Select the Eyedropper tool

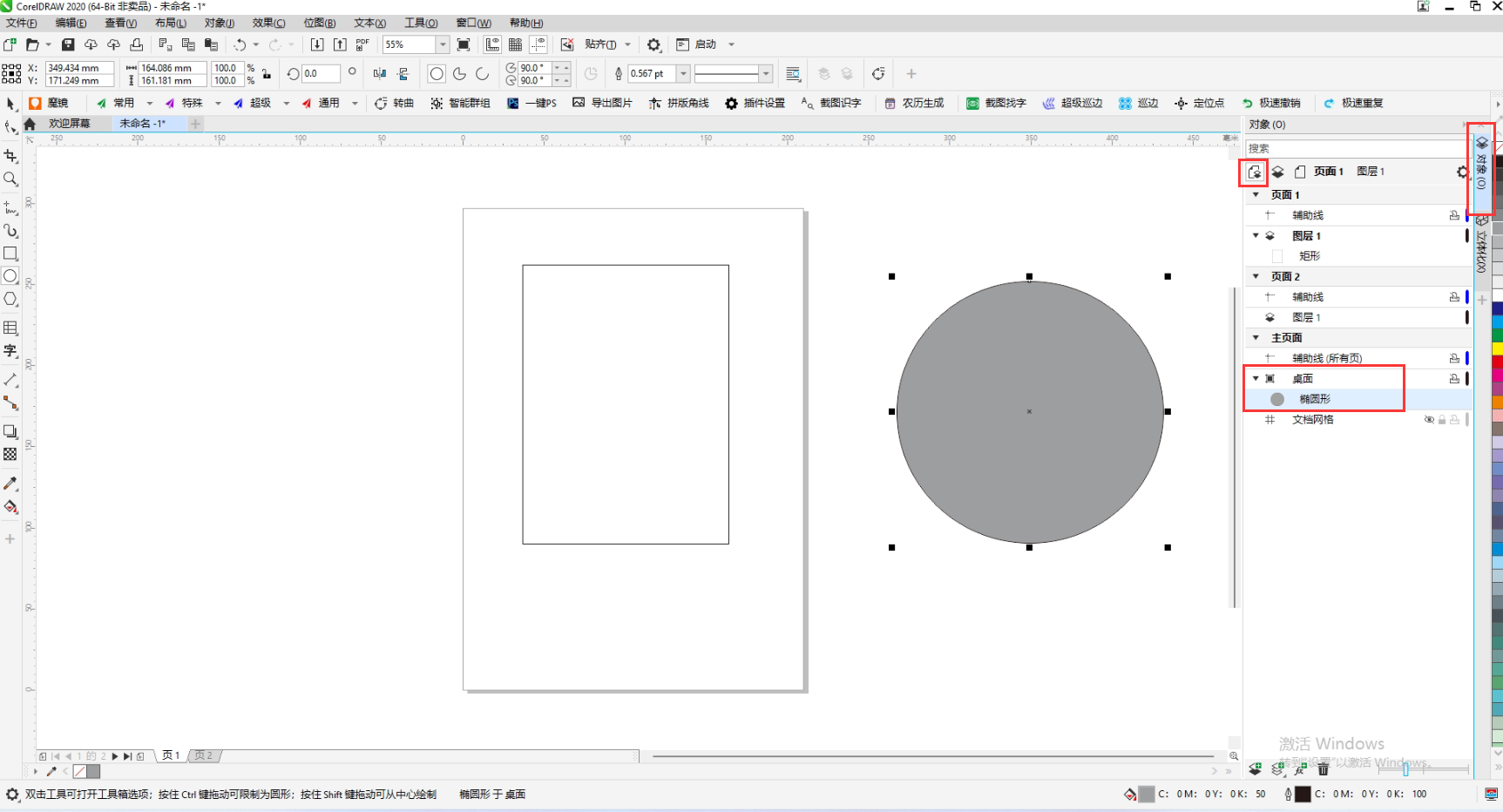[10, 484]
